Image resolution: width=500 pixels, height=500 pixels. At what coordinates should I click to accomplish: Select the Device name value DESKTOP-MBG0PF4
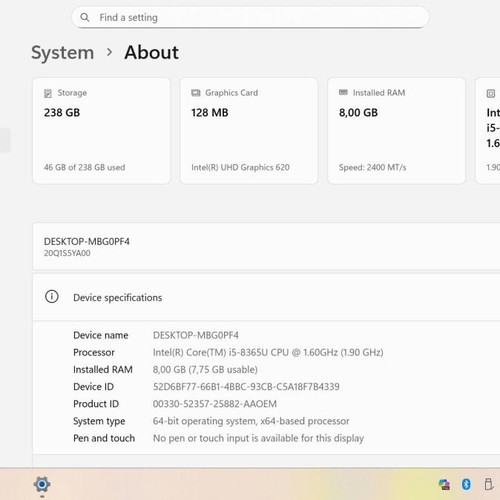[196, 335]
